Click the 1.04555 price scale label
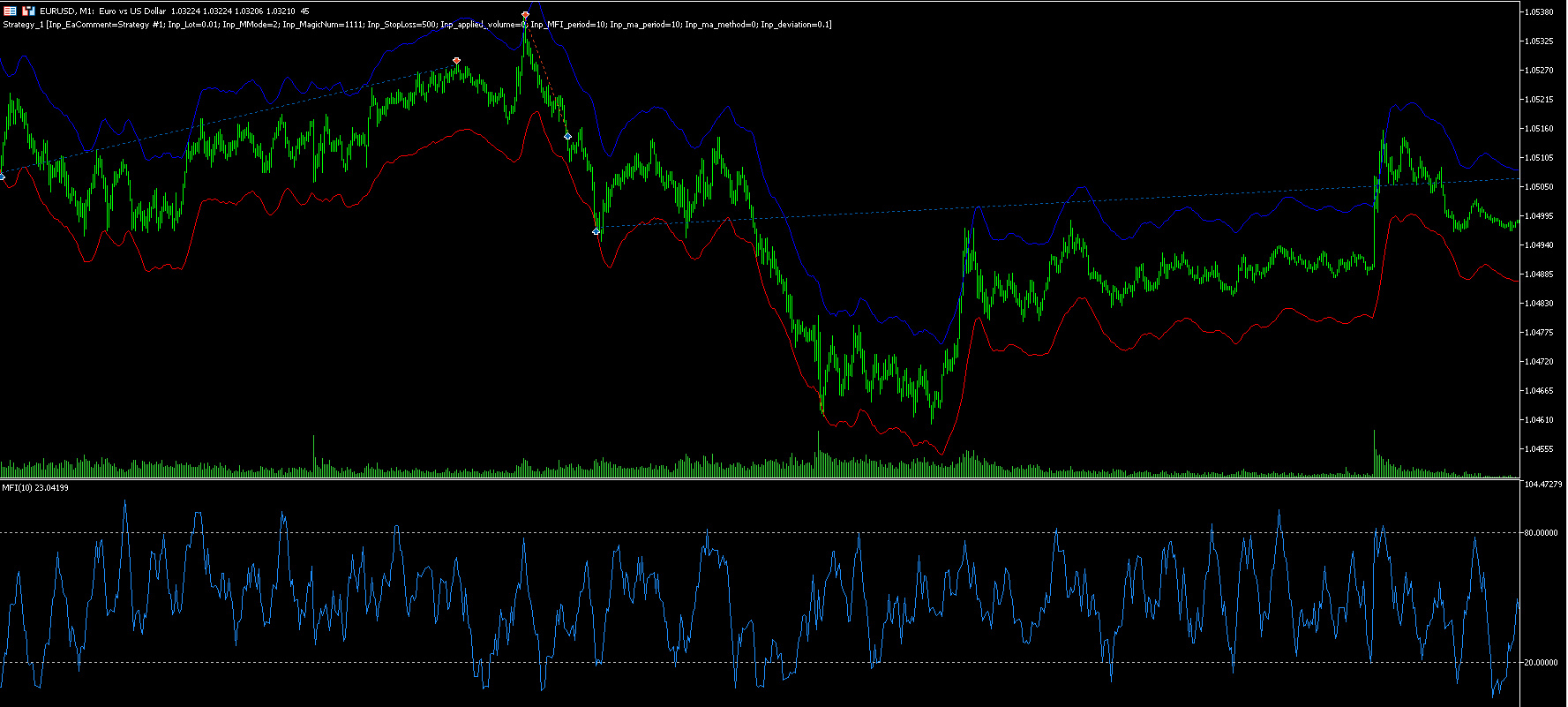1568x707 pixels. pos(1539,449)
